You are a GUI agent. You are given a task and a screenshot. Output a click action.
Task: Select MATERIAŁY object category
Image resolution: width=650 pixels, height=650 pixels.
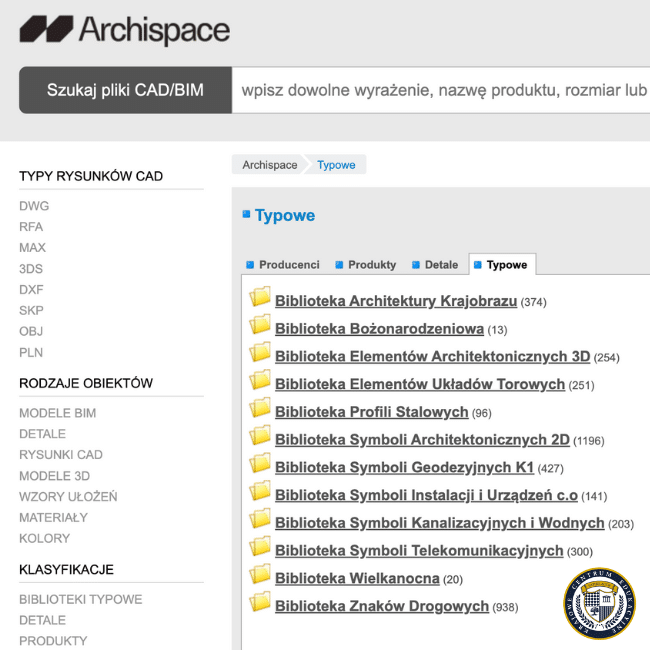coord(53,517)
